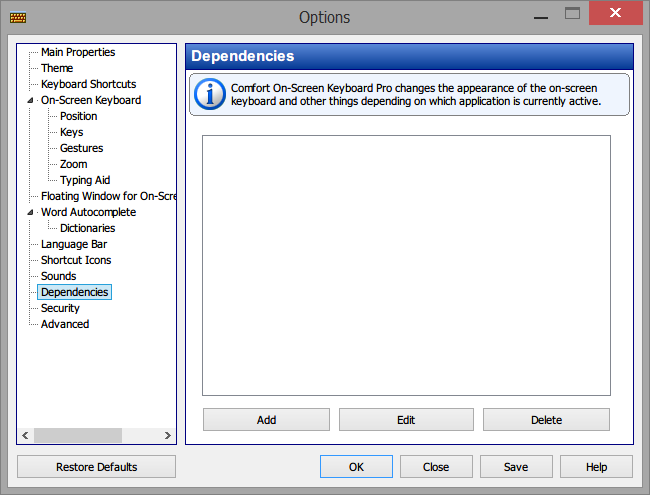
Task: Click inside the empty dependencies list
Action: [x=406, y=265]
